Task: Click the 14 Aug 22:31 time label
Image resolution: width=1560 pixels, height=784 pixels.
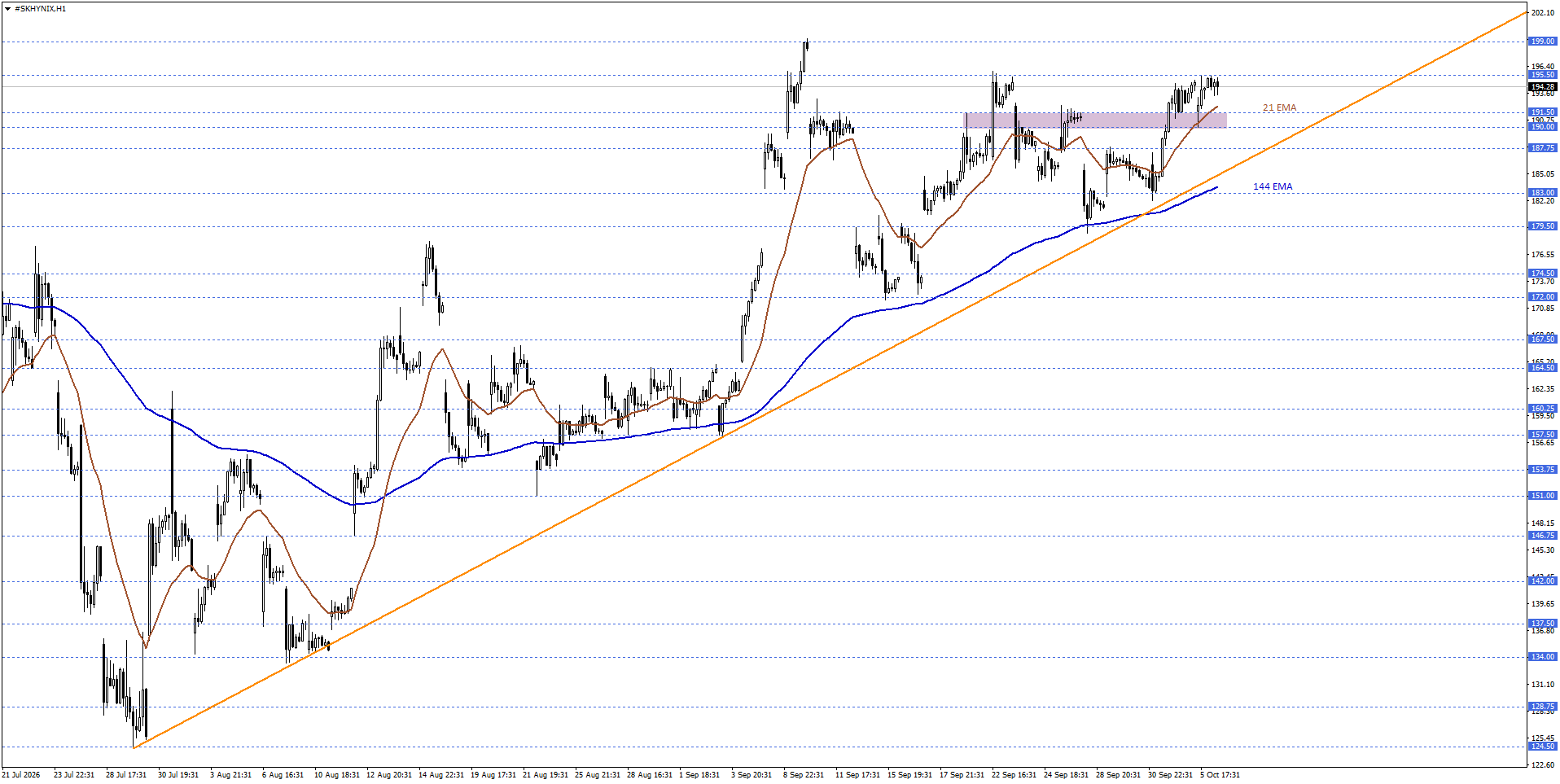Action: pos(440,775)
